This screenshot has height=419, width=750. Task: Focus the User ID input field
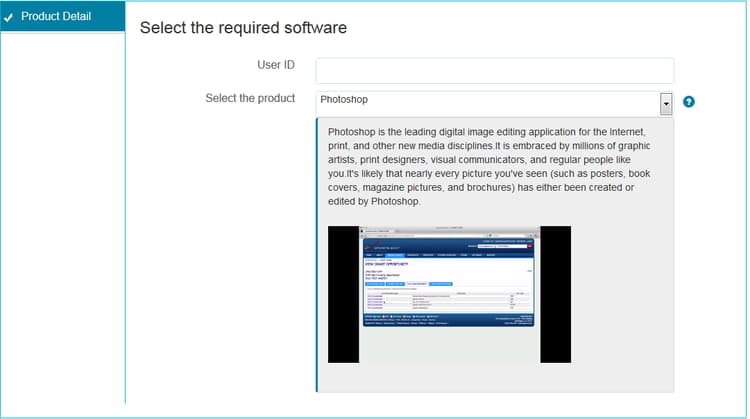(x=495, y=71)
